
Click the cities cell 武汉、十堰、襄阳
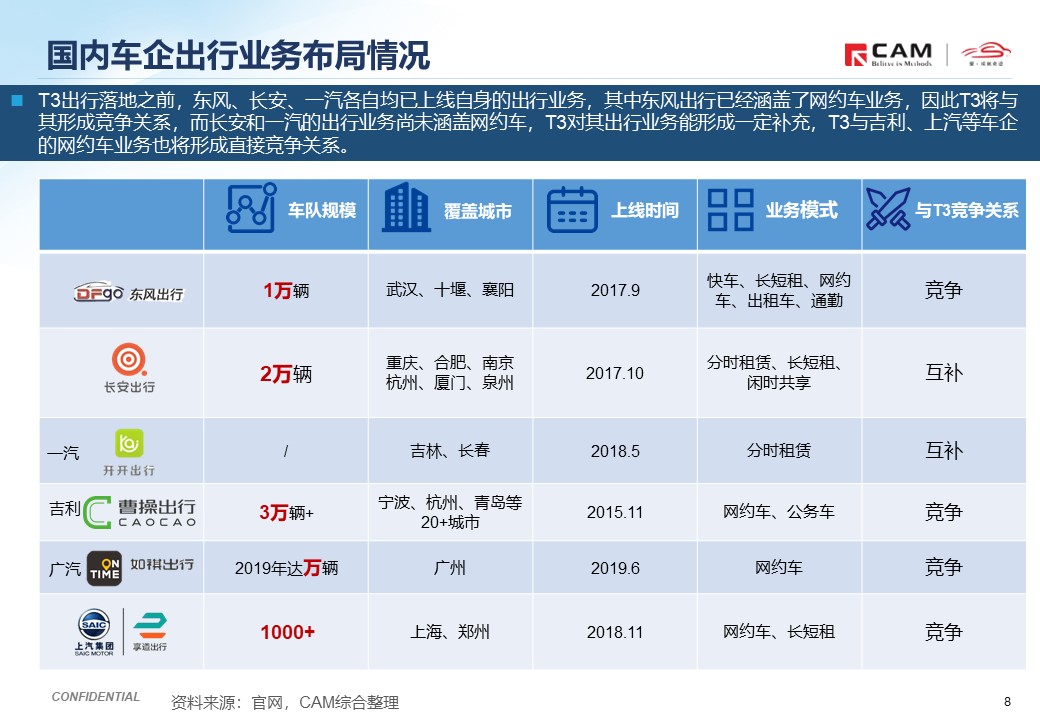(450, 290)
